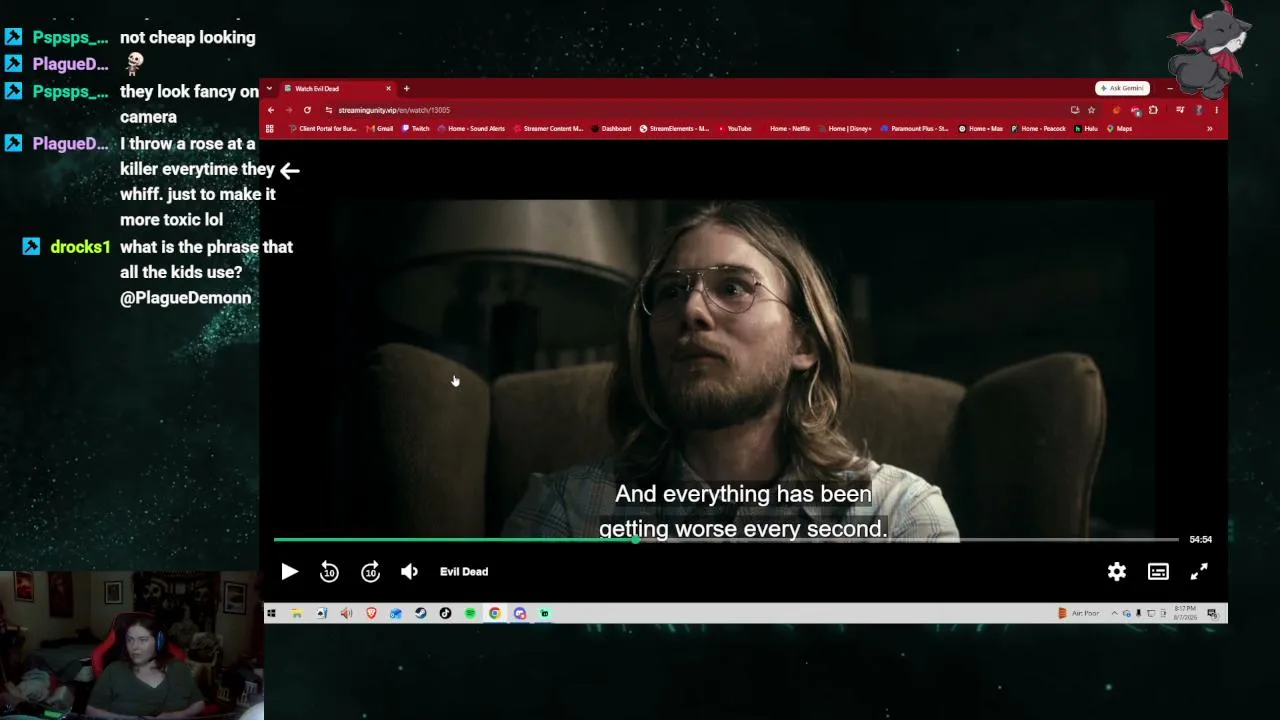Open the Paramount Plus bookmark
The image size is (1280, 720).
coord(914,129)
